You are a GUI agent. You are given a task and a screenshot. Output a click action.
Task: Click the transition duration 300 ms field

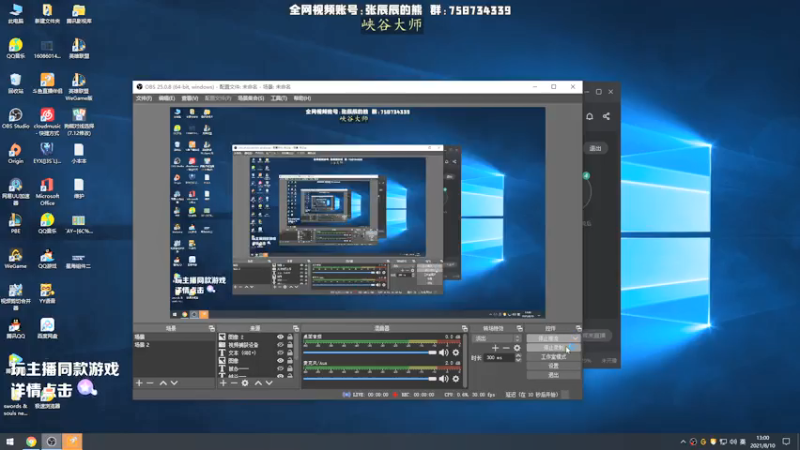pos(499,358)
